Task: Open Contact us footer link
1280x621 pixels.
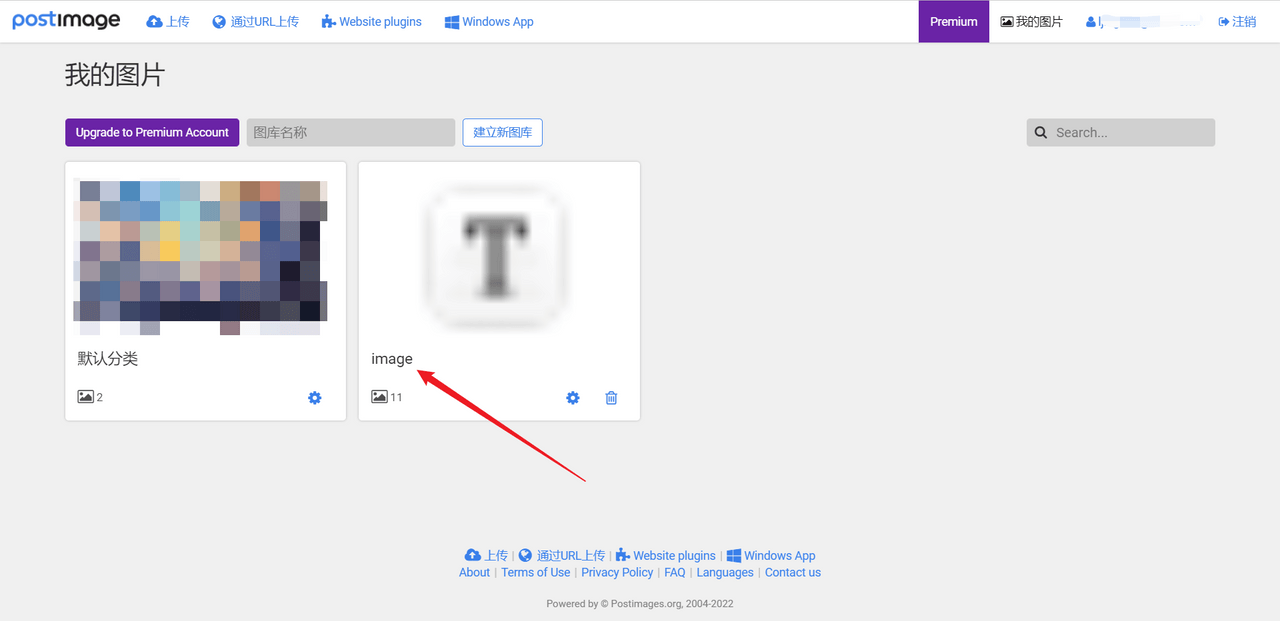Action: coord(793,573)
